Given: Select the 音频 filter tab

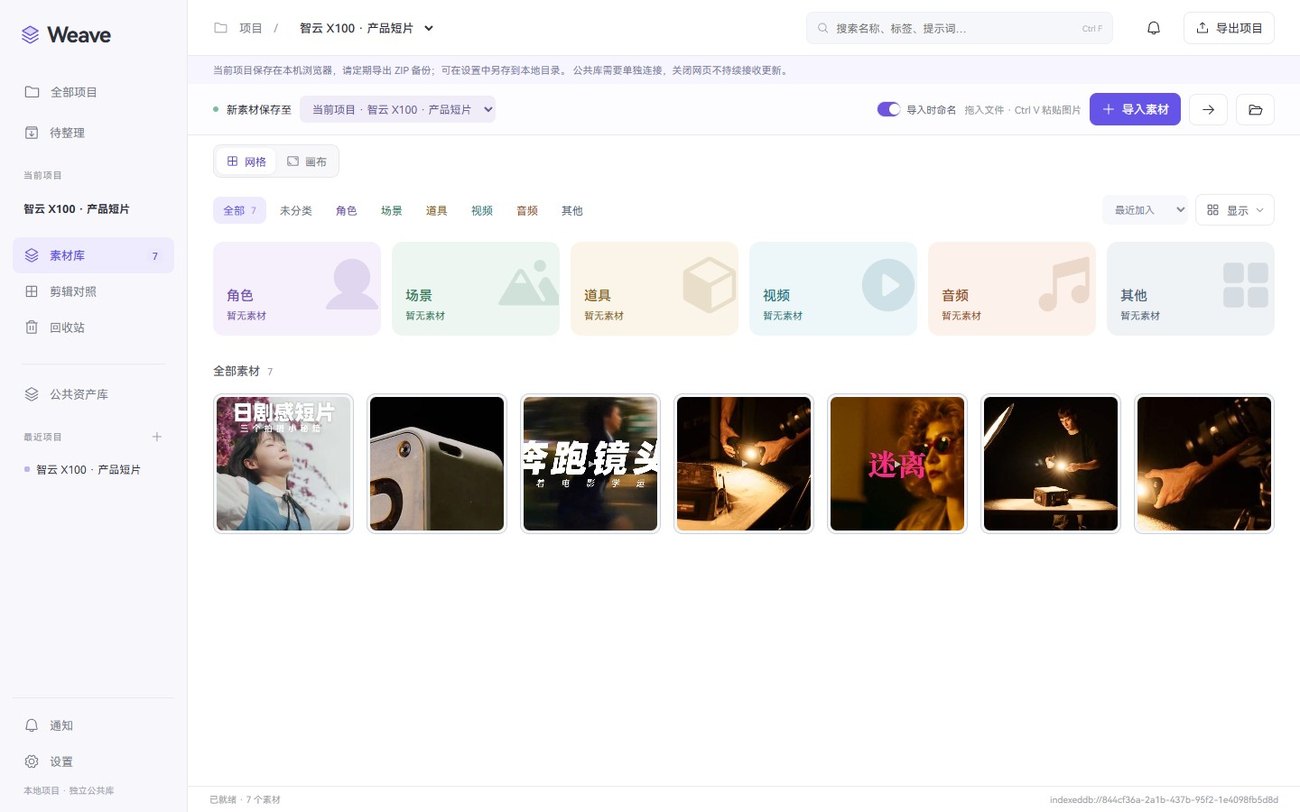Looking at the screenshot, I should 527,211.
